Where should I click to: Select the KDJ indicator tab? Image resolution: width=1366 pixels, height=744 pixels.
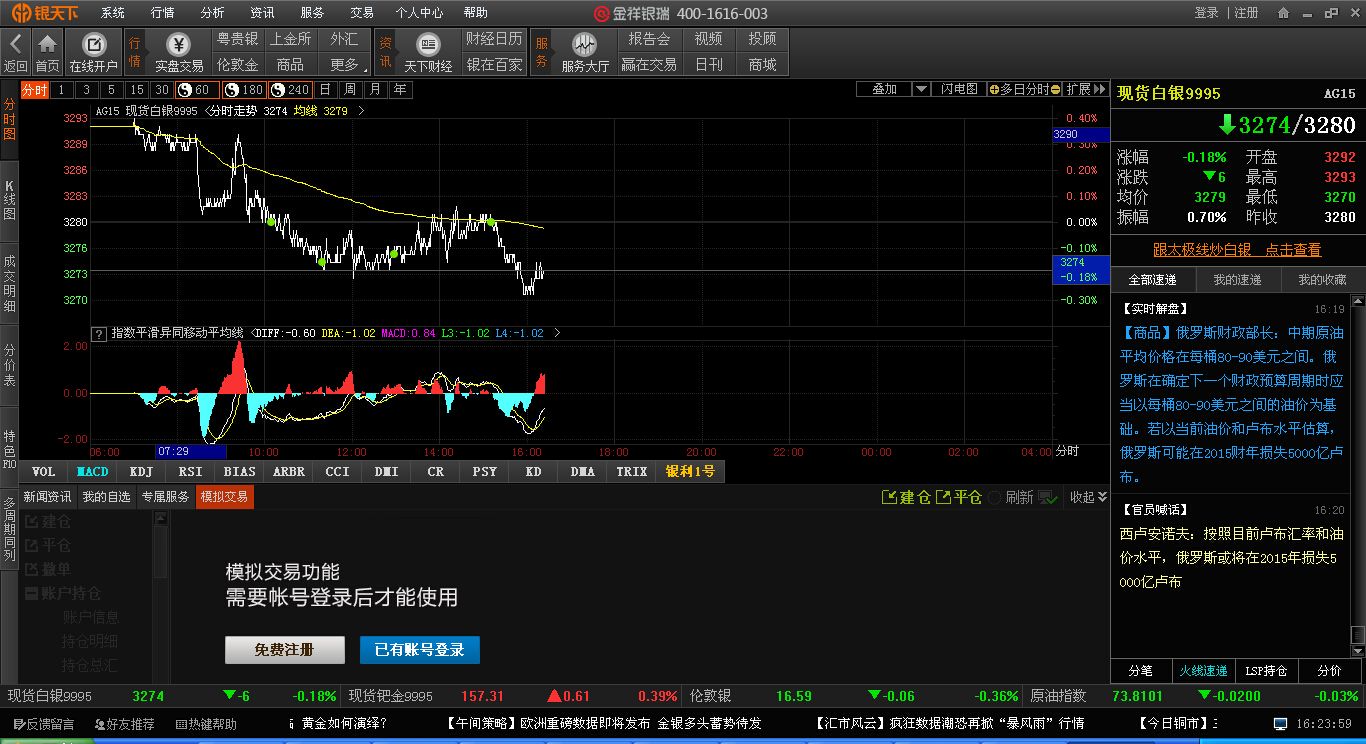coord(142,471)
